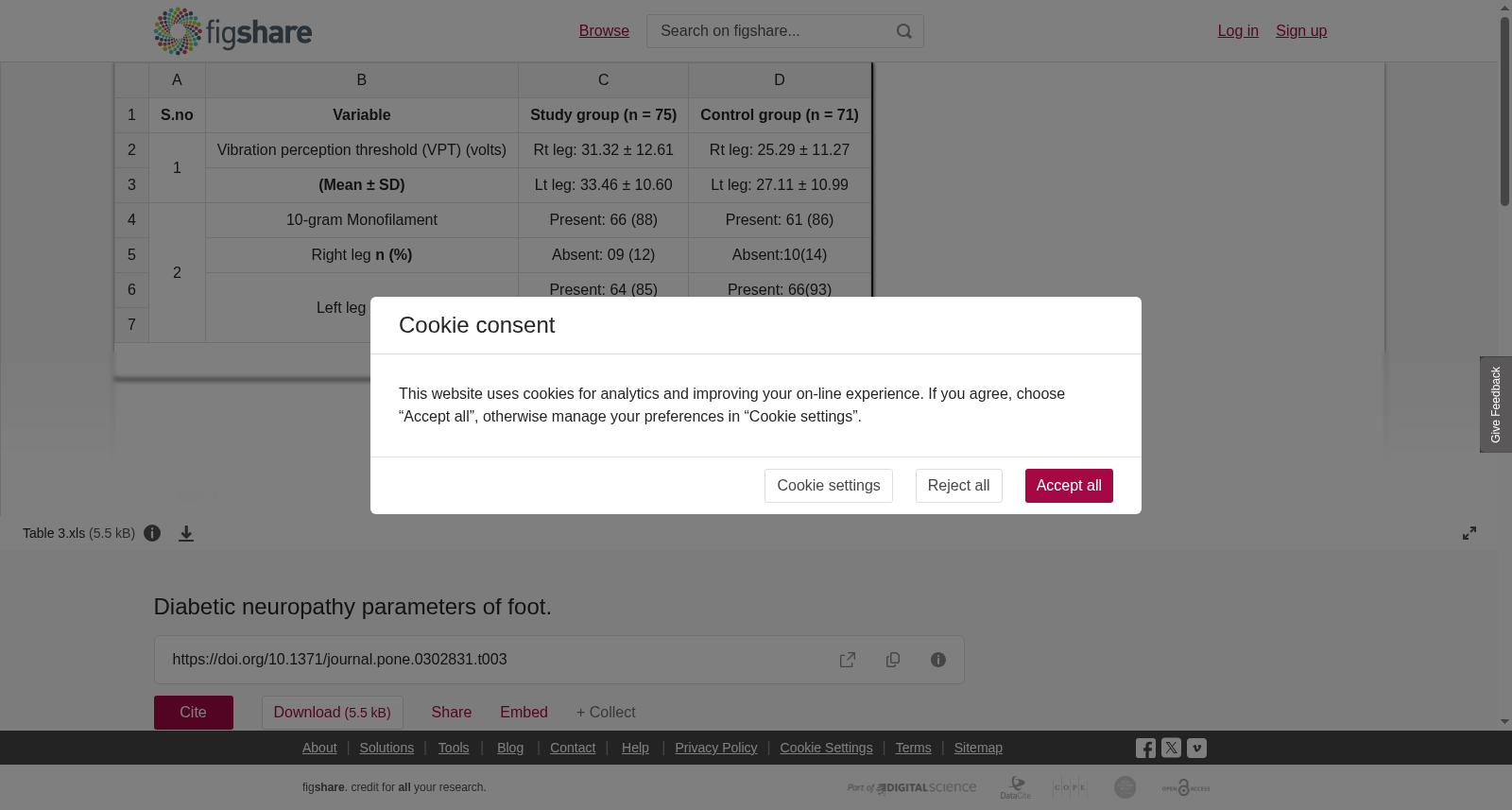Viewport: 1512px width, 810px height.
Task: Open the Log in link
Action: point(1238,31)
